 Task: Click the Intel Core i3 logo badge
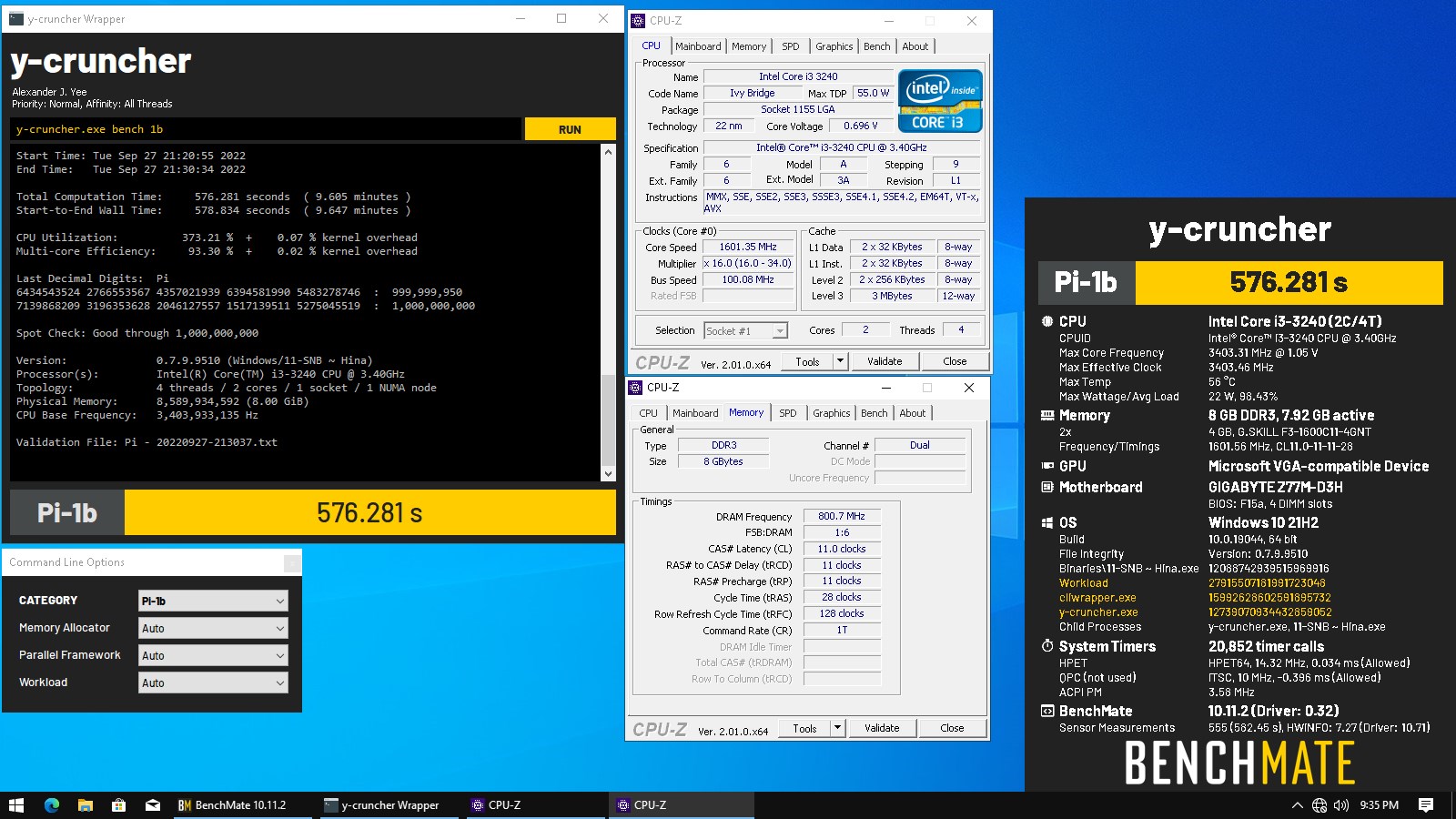pos(940,101)
